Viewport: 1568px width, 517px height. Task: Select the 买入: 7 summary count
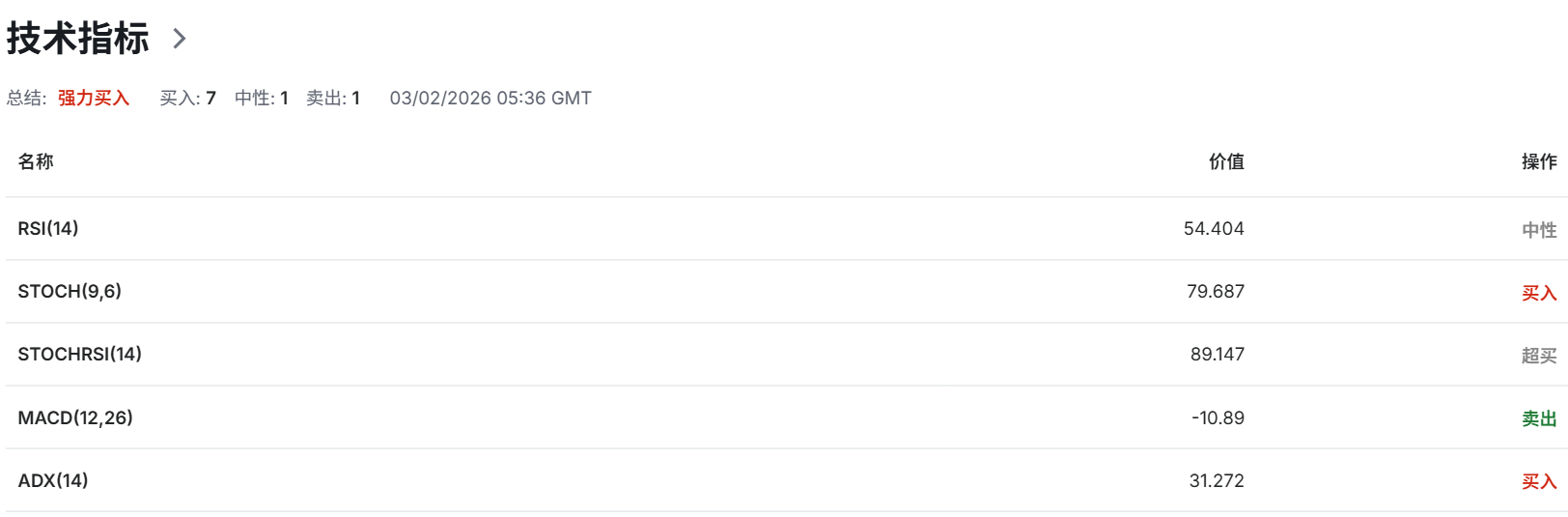coord(187,99)
